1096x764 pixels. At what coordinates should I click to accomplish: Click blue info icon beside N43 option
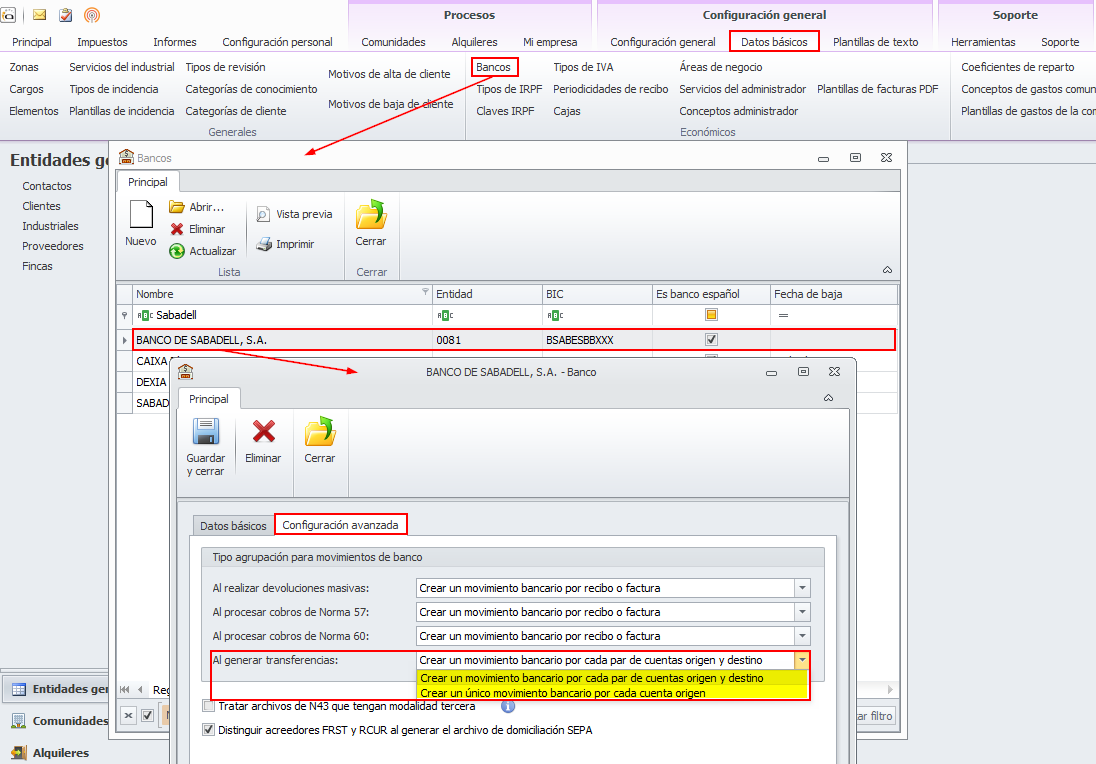tap(508, 707)
